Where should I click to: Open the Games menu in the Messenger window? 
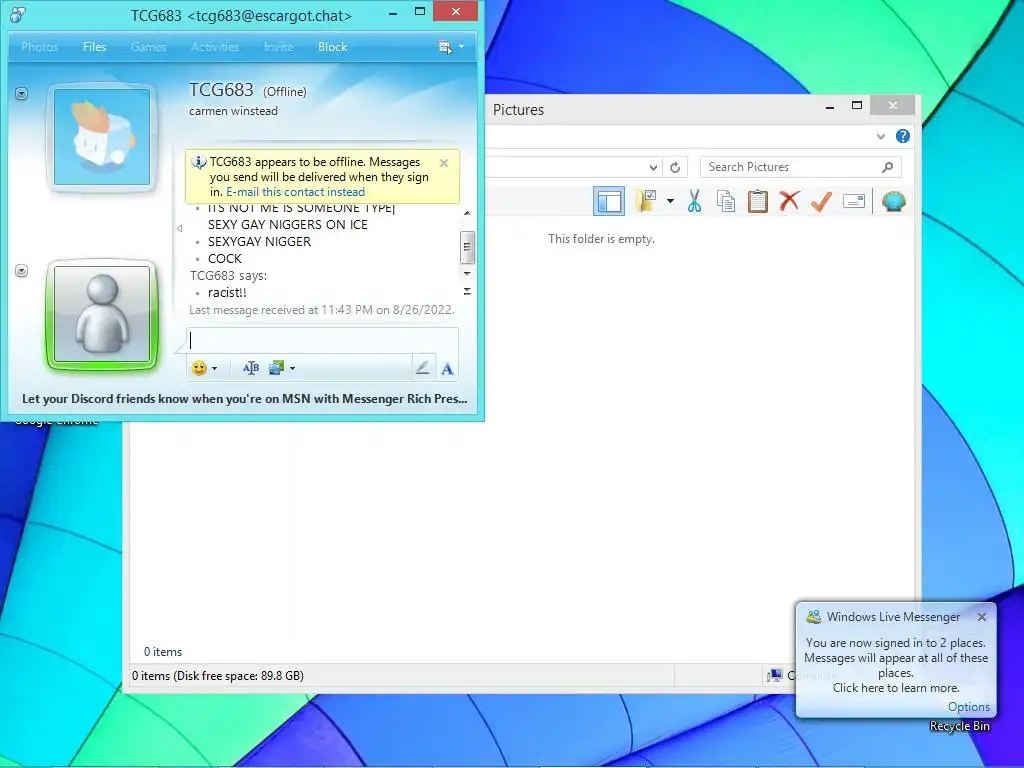(148, 47)
